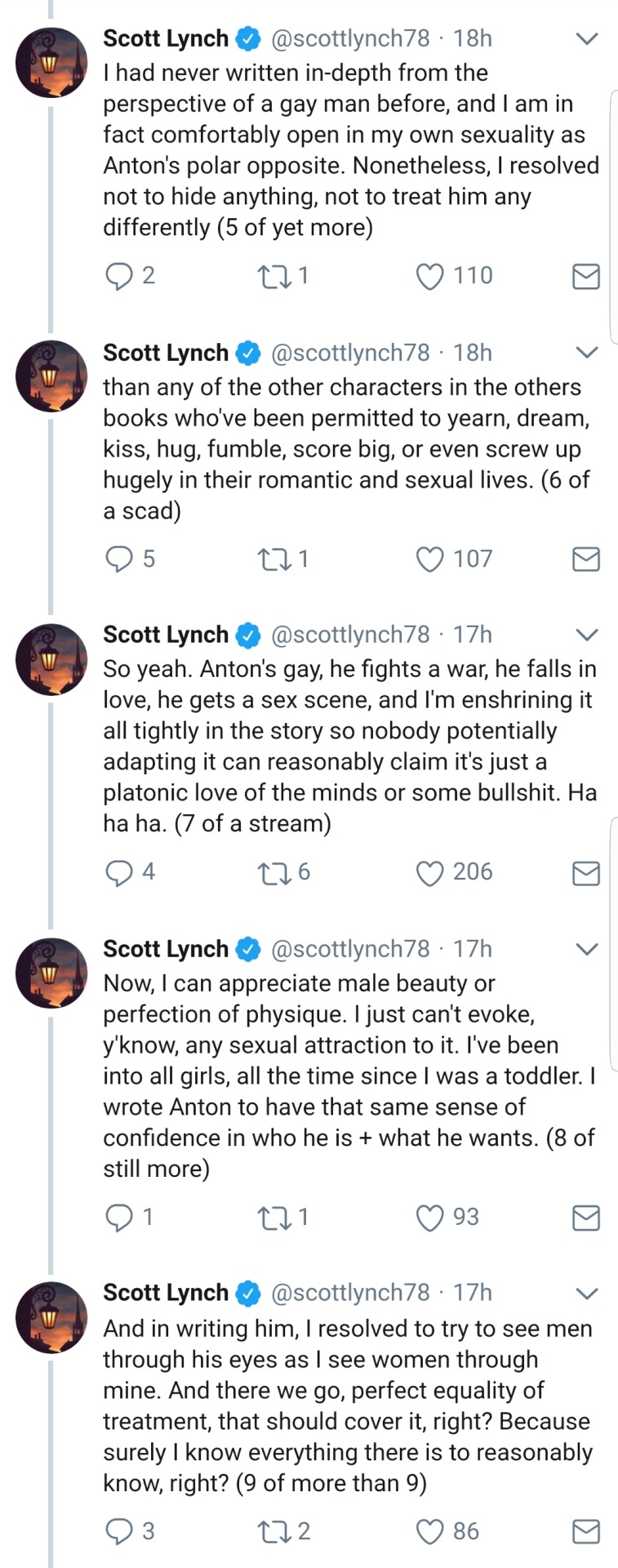
Task: Like the tweet with 110 likes
Action: tap(429, 277)
